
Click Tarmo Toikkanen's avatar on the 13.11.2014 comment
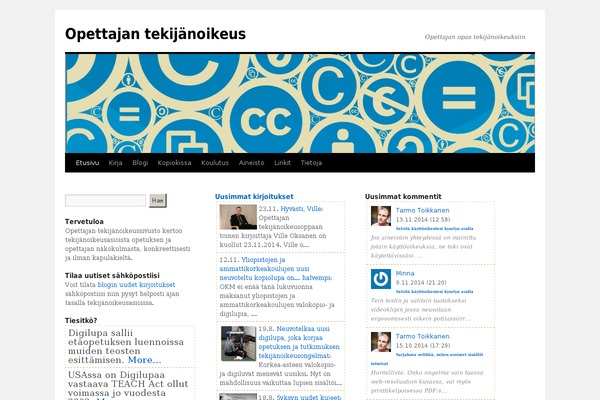[x=381, y=216]
